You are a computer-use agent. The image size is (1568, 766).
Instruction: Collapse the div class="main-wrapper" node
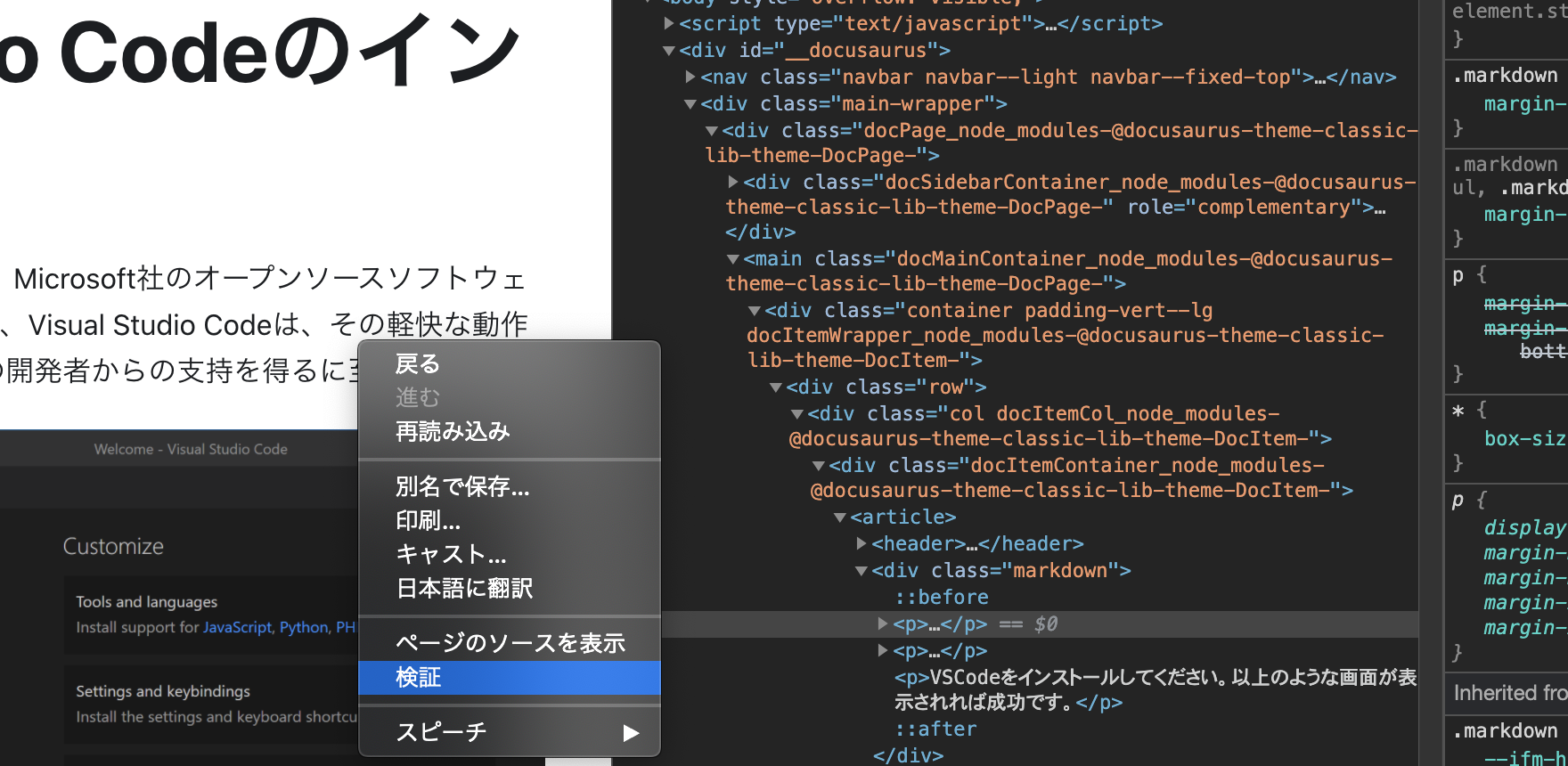pos(690,104)
